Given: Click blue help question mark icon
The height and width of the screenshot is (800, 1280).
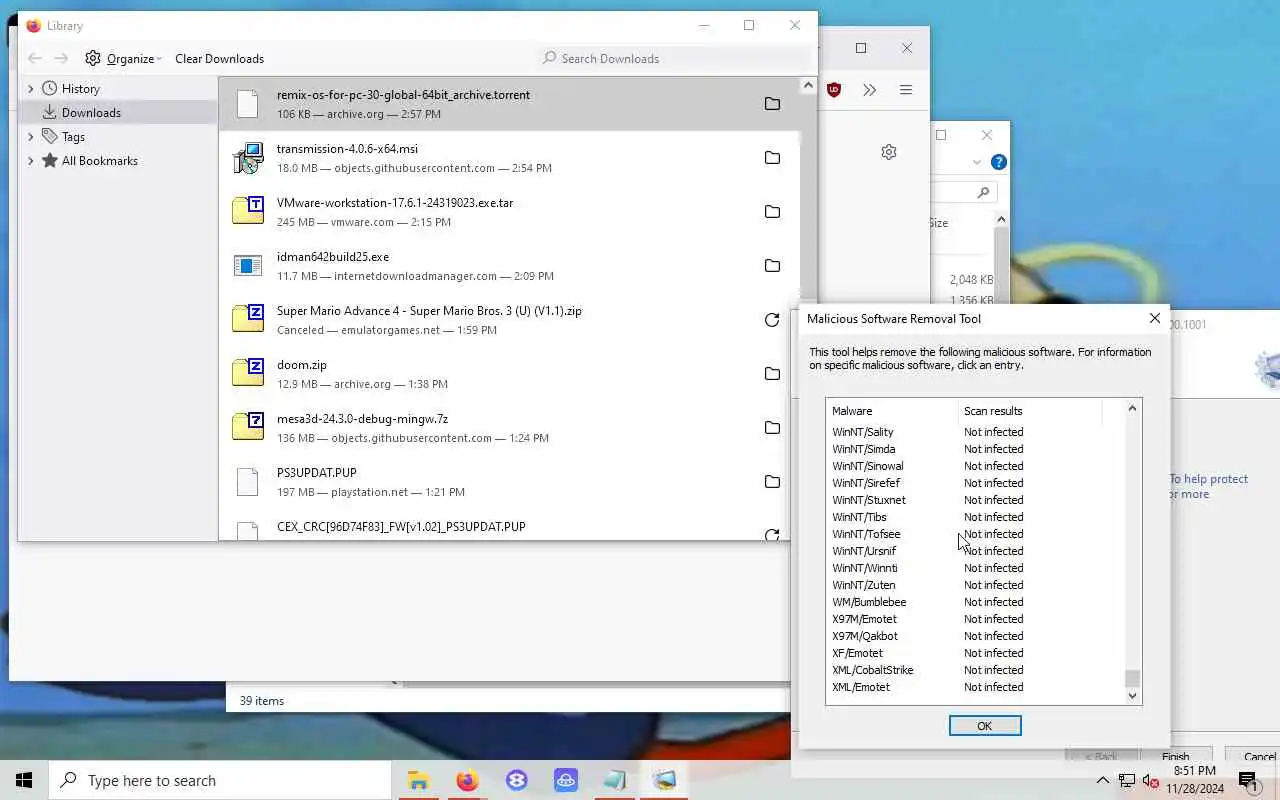Looking at the screenshot, I should pos(998,162).
